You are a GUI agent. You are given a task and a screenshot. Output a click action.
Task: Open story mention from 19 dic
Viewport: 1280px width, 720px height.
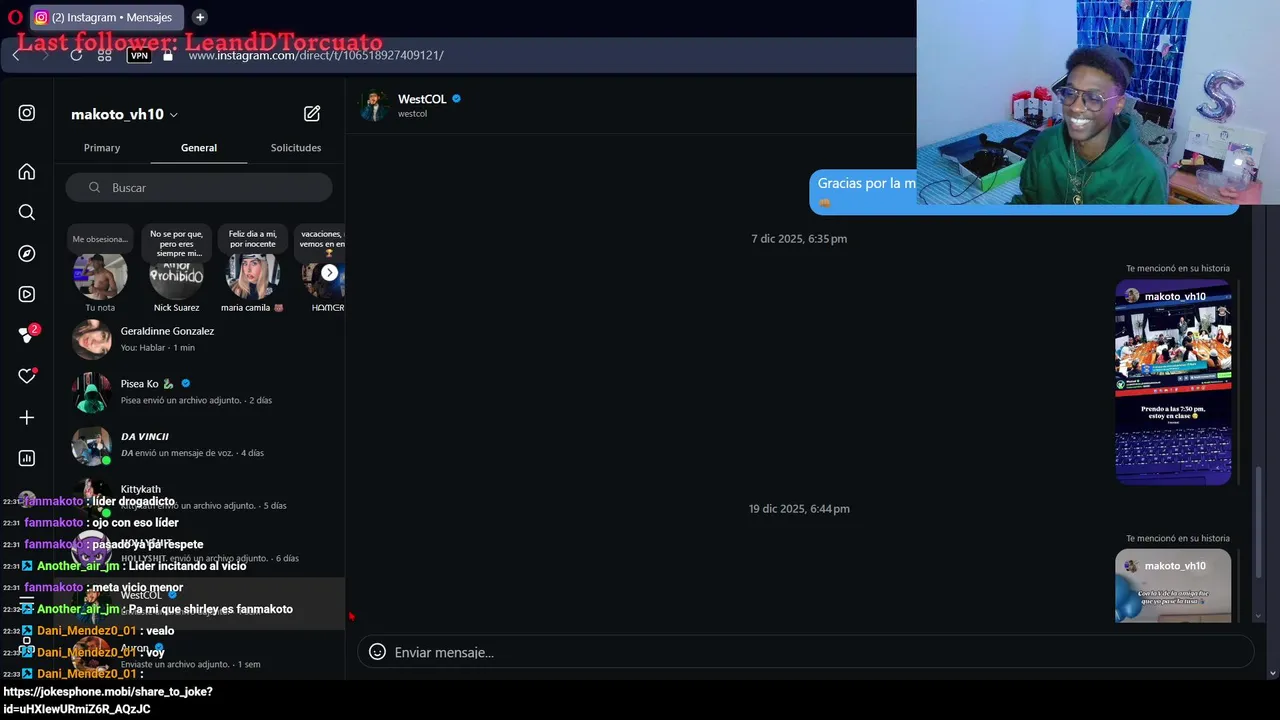pos(1173,586)
